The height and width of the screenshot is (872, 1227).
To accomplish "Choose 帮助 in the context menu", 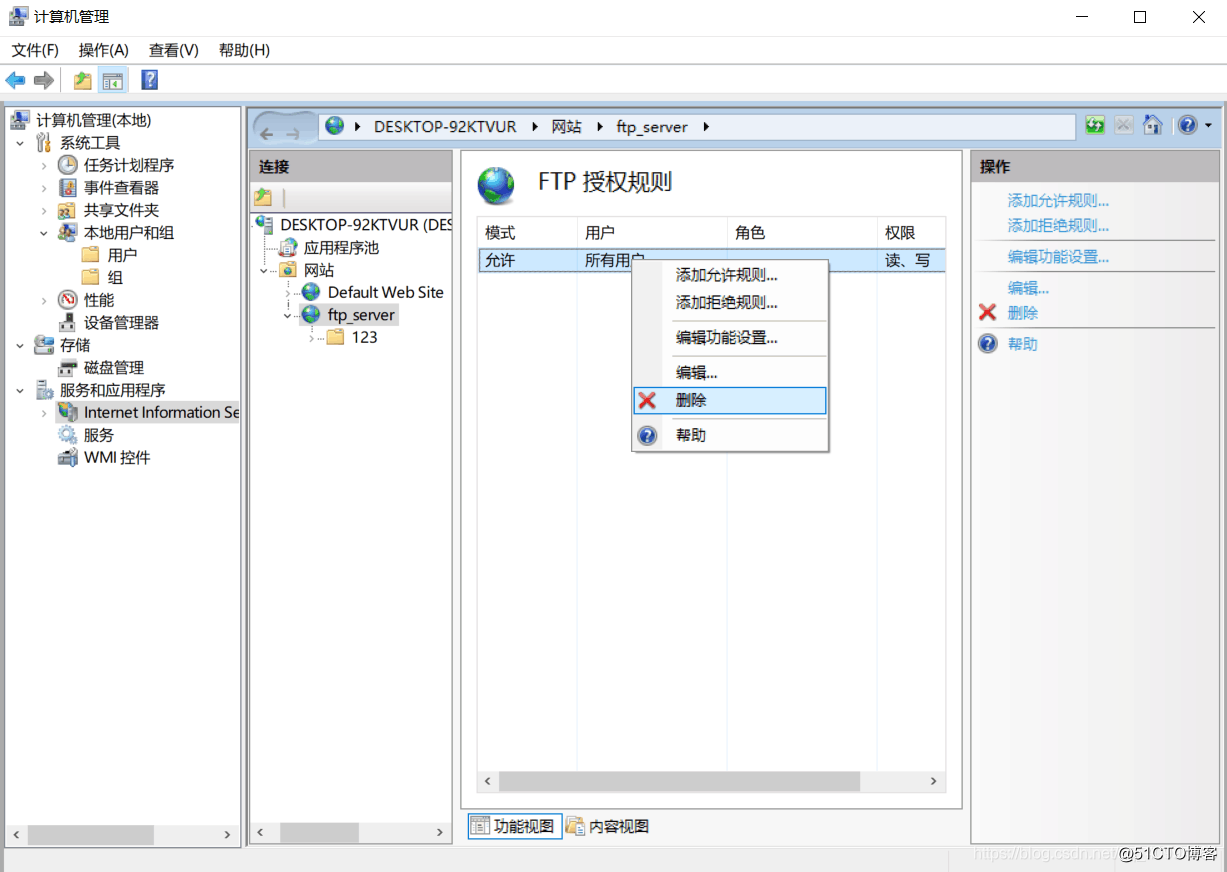I will (730, 435).
